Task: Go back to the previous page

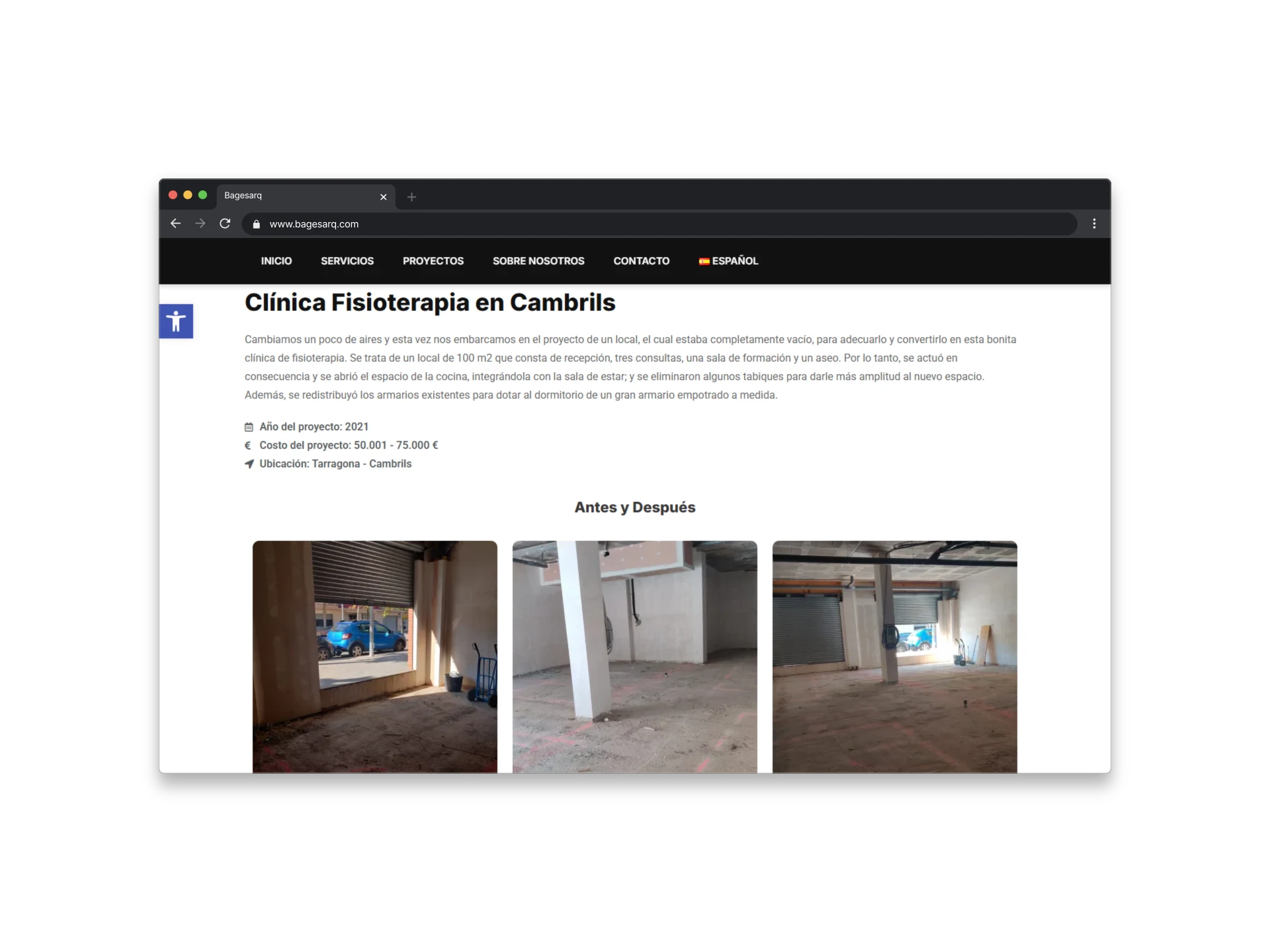Action: pyautogui.click(x=176, y=223)
